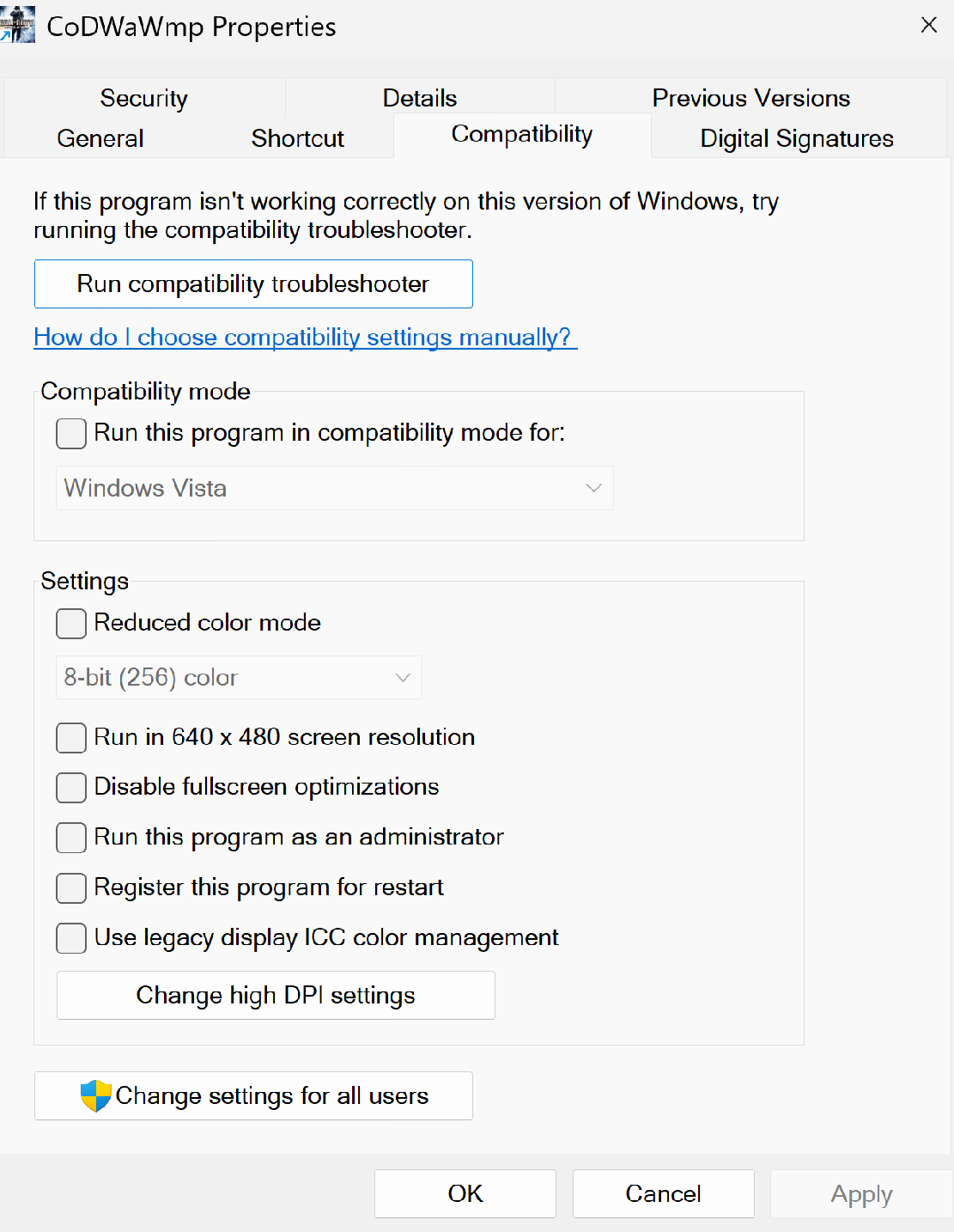This screenshot has width=954, height=1232.
Task: Check Run this program as an administrator
Action: 71,838
